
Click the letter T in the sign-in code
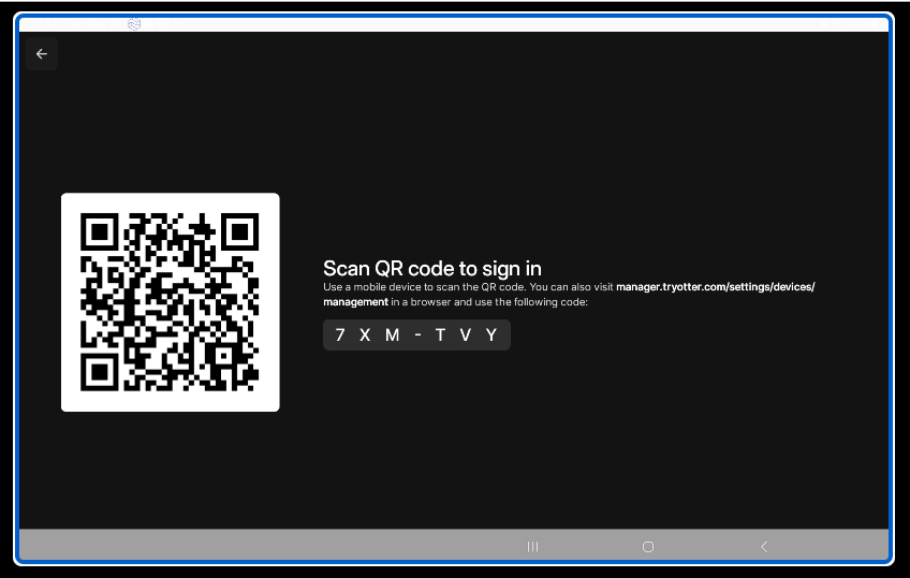pos(440,335)
